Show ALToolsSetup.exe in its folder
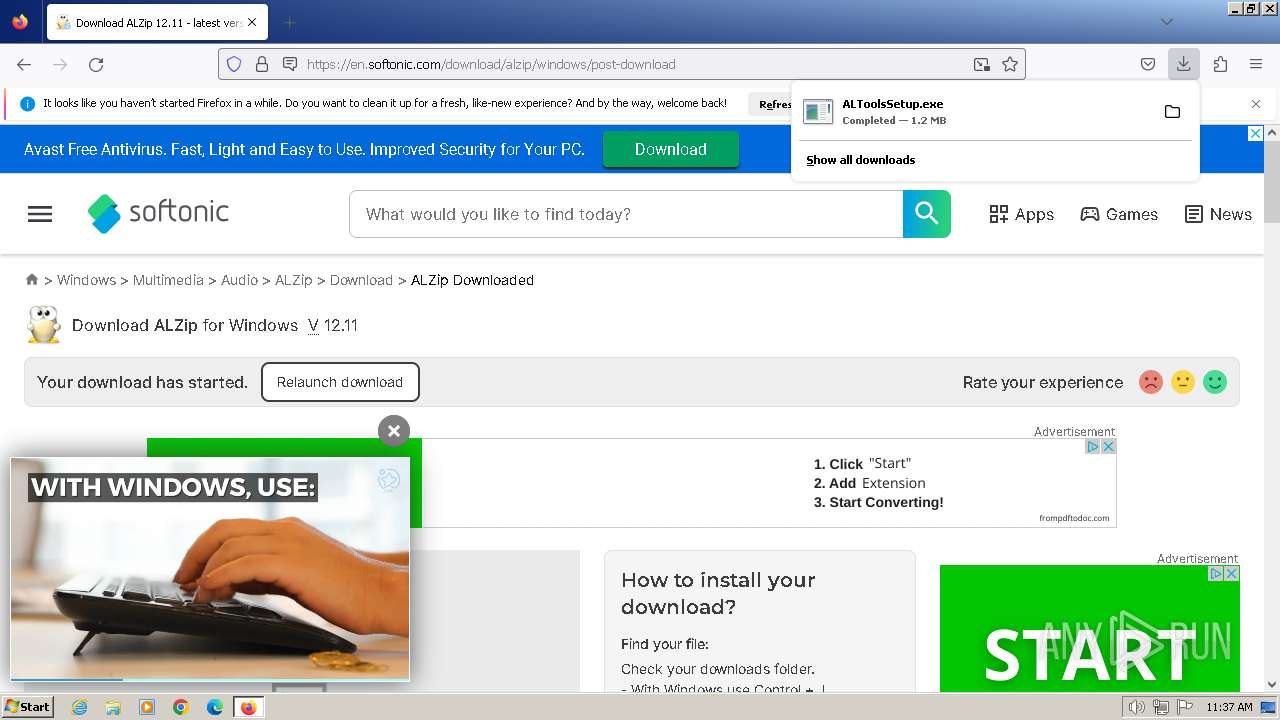 (1172, 111)
